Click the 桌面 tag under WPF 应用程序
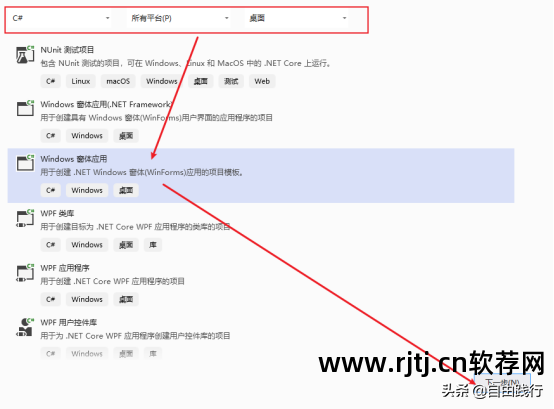 (126, 299)
